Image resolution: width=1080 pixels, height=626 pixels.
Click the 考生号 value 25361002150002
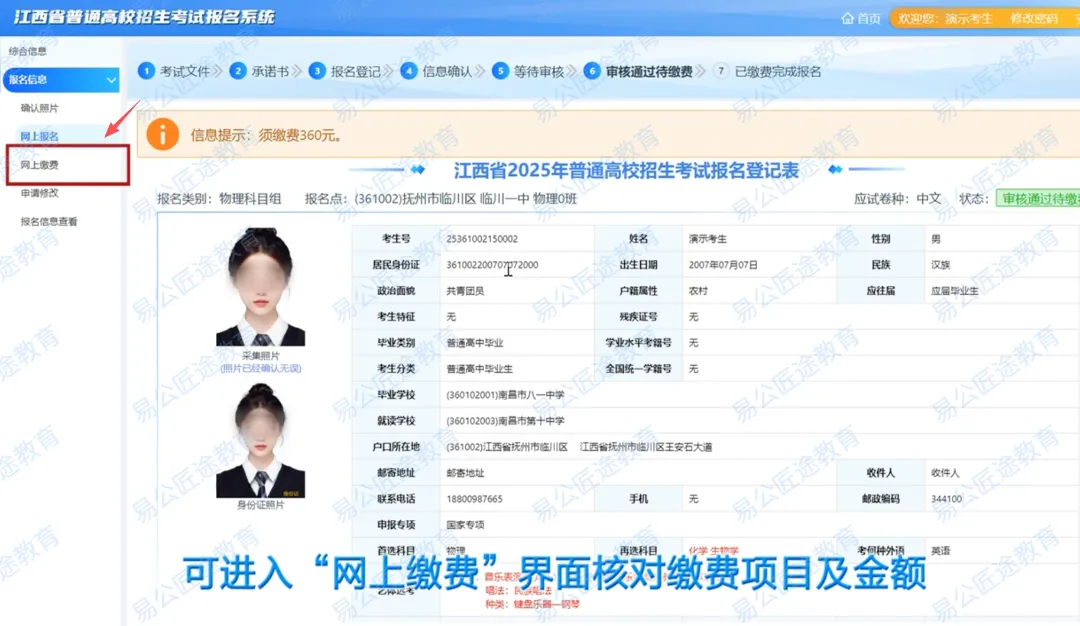coord(482,239)
